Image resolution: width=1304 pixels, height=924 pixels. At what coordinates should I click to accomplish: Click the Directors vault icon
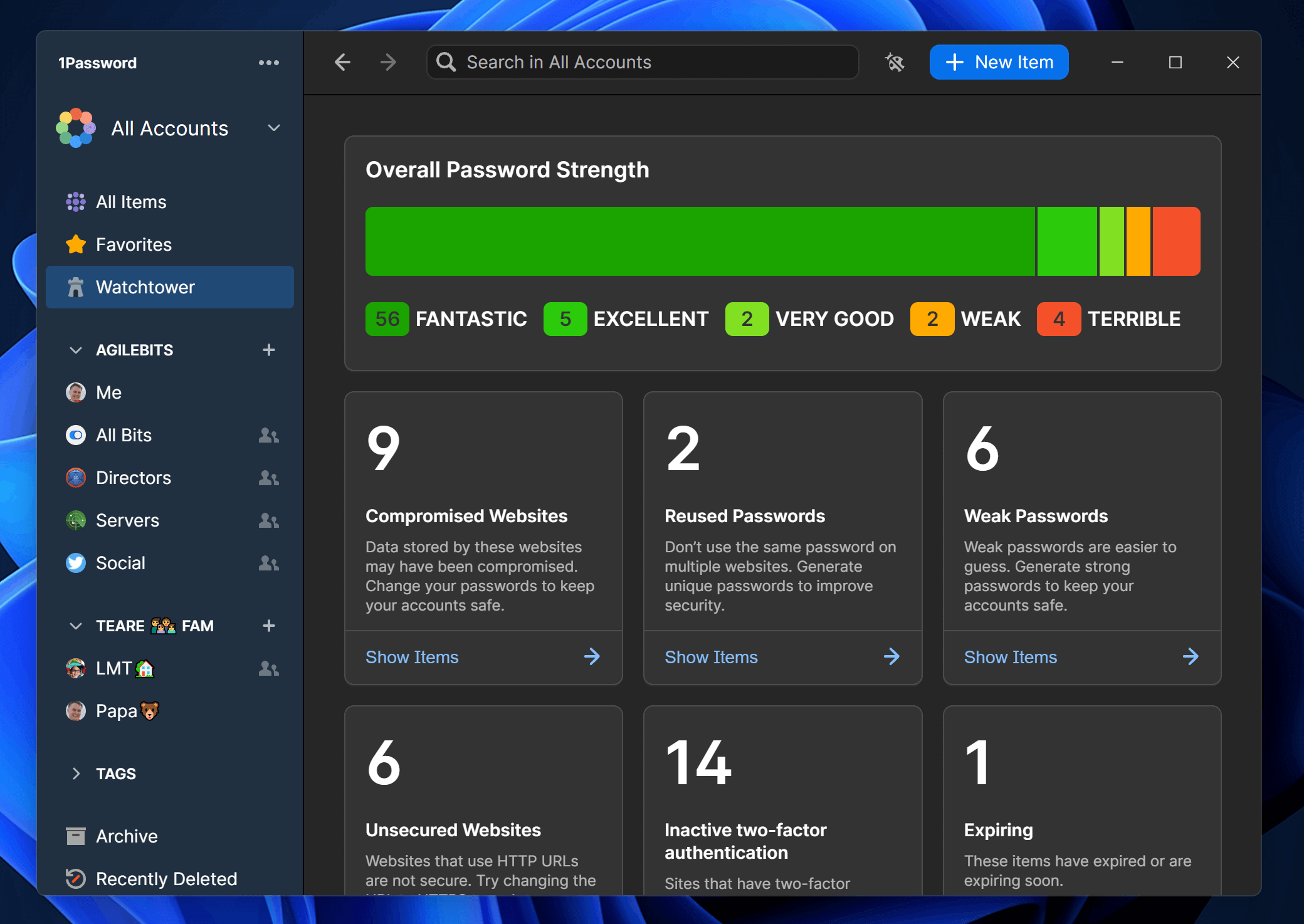click(75, 478)
